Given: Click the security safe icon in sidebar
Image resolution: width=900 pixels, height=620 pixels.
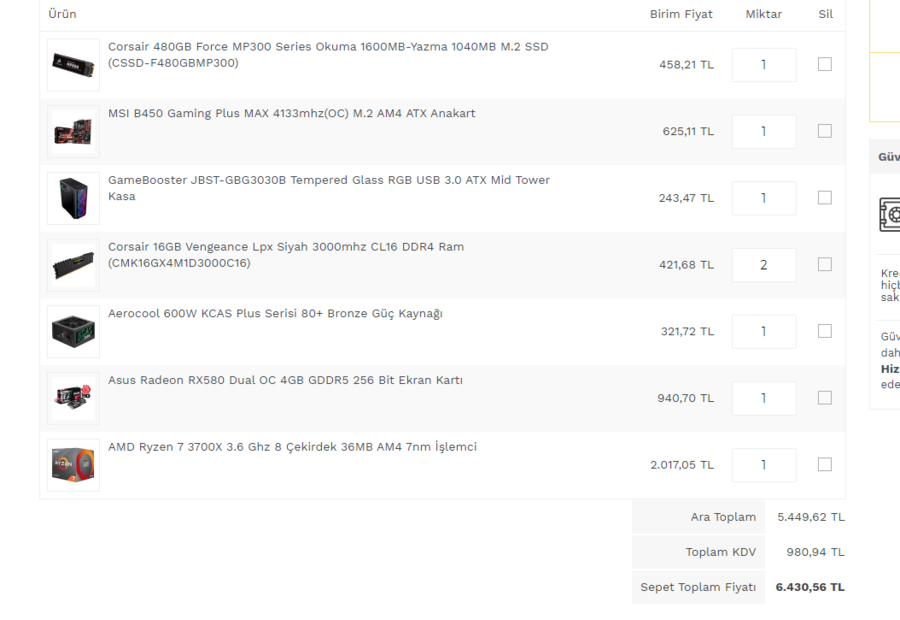Looking at the screenshot, I should point(890,214).
